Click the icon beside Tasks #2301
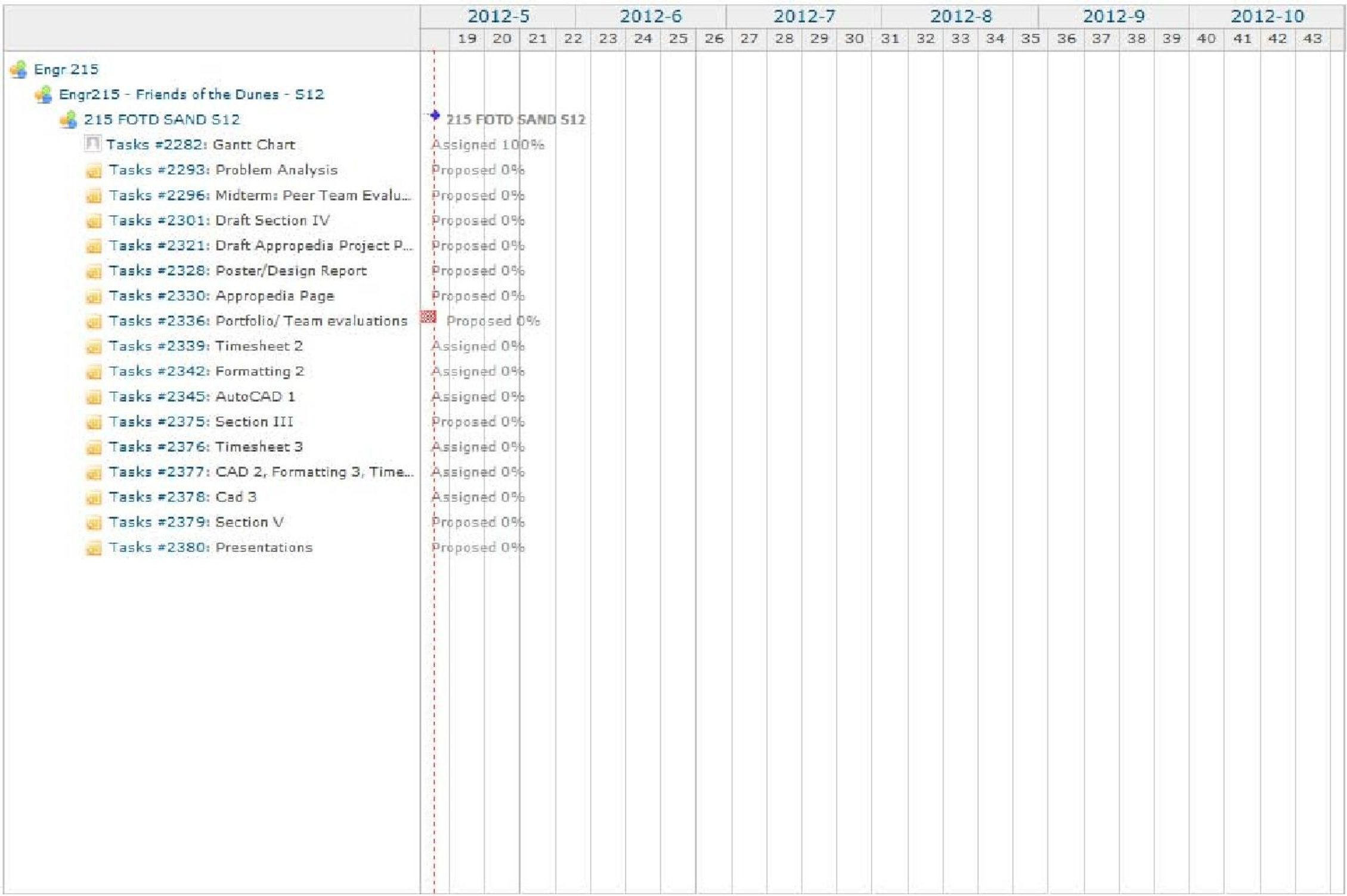Screen dimensions: 1347x896 (94, 221)
